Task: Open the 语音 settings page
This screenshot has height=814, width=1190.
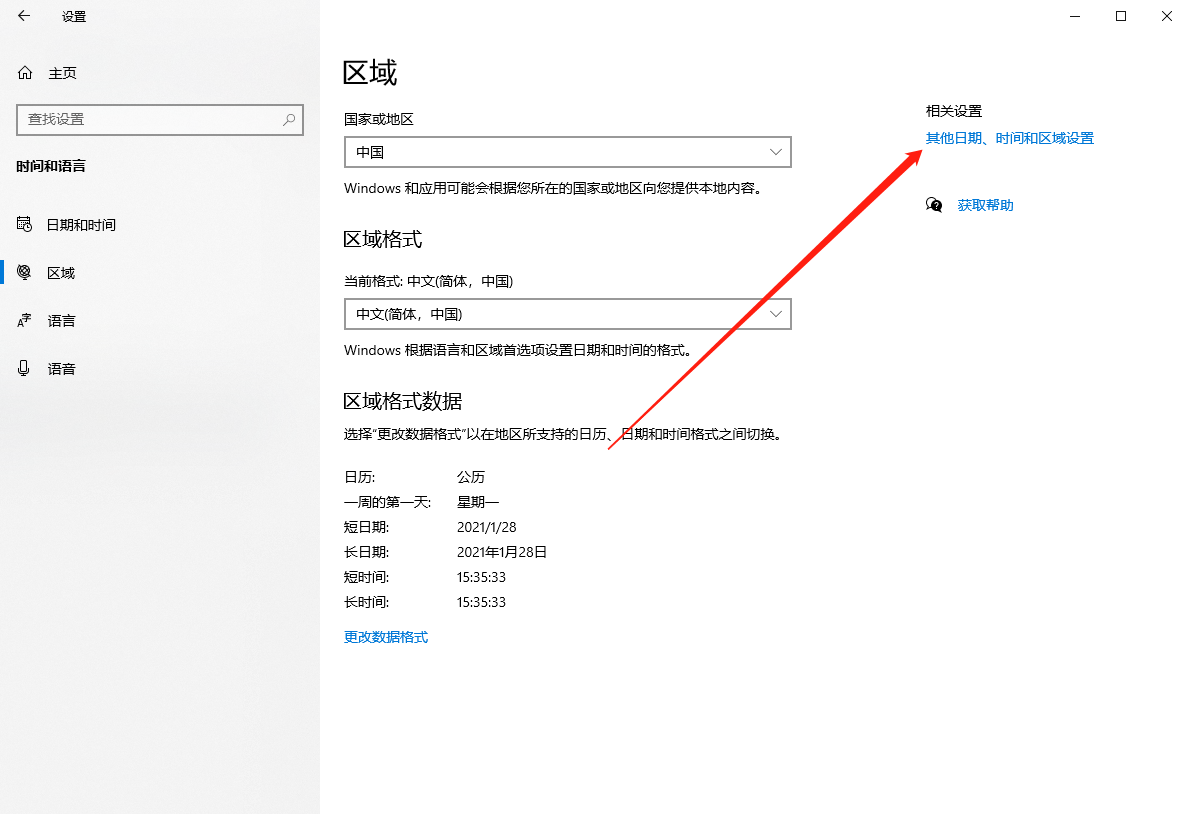Action: coord(61,369)
